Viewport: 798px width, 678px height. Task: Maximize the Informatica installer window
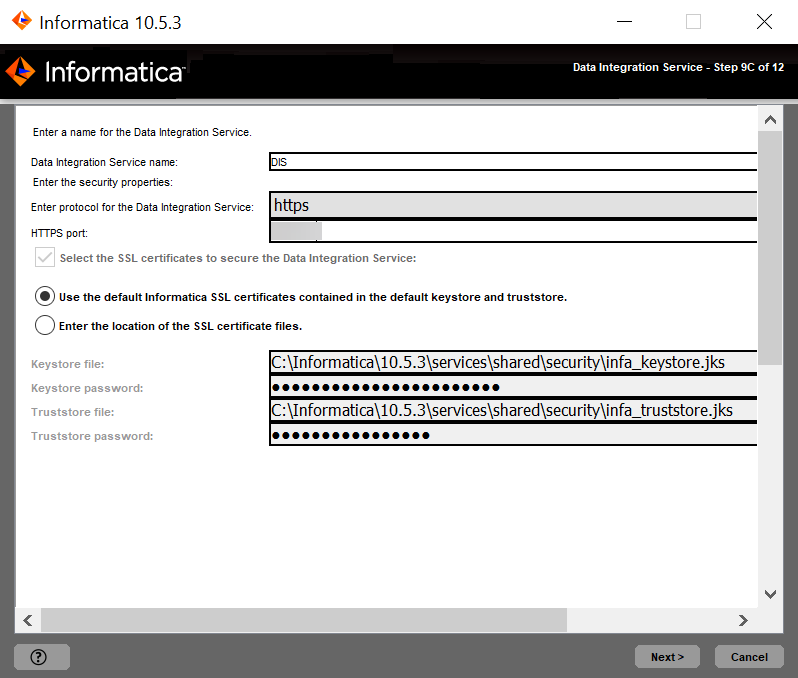[693, 21]
